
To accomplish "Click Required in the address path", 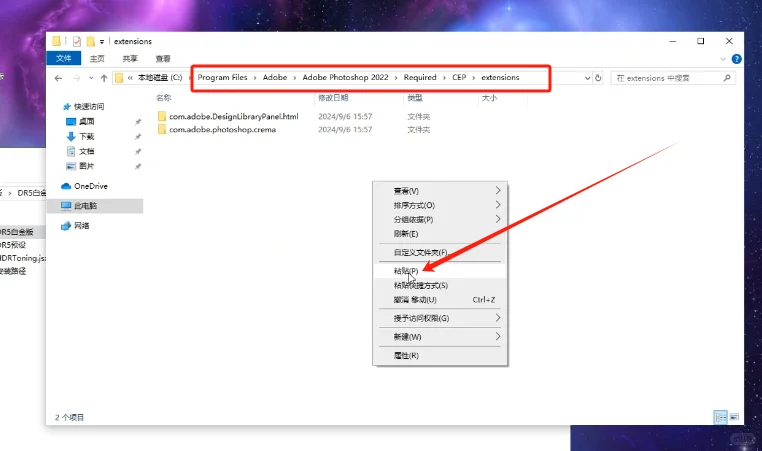I will 420,77.
